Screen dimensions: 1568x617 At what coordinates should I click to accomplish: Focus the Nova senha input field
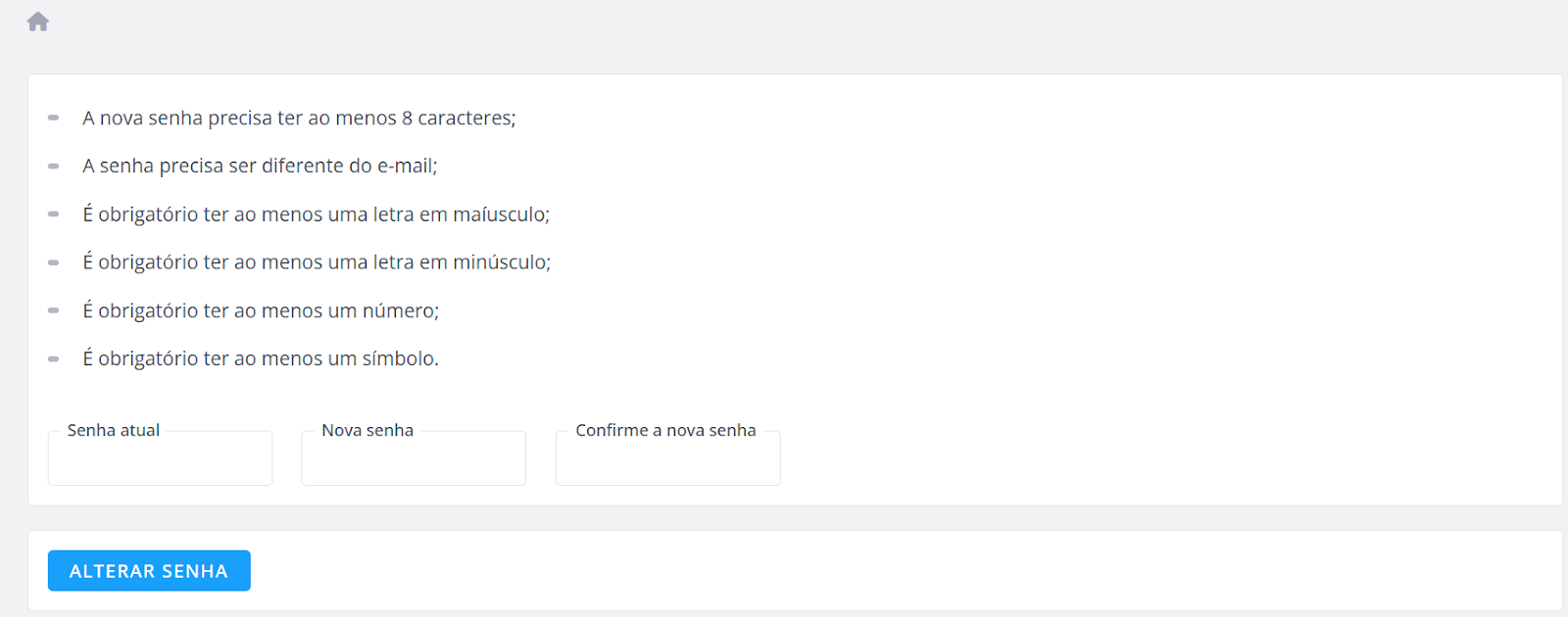(414, 458)
